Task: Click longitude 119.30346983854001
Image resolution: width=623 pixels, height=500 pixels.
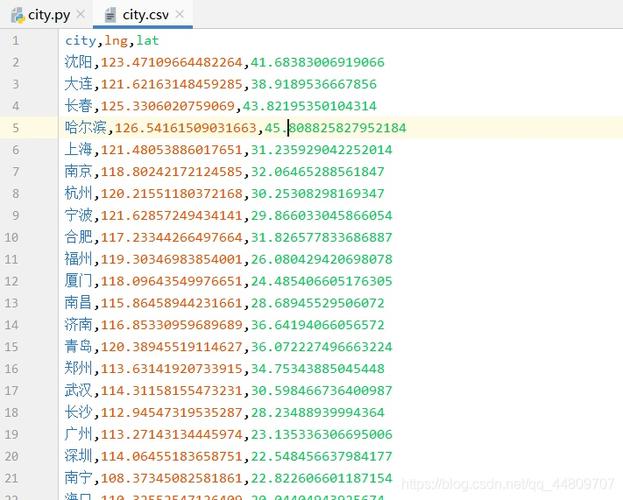Action: click(172, 259)
